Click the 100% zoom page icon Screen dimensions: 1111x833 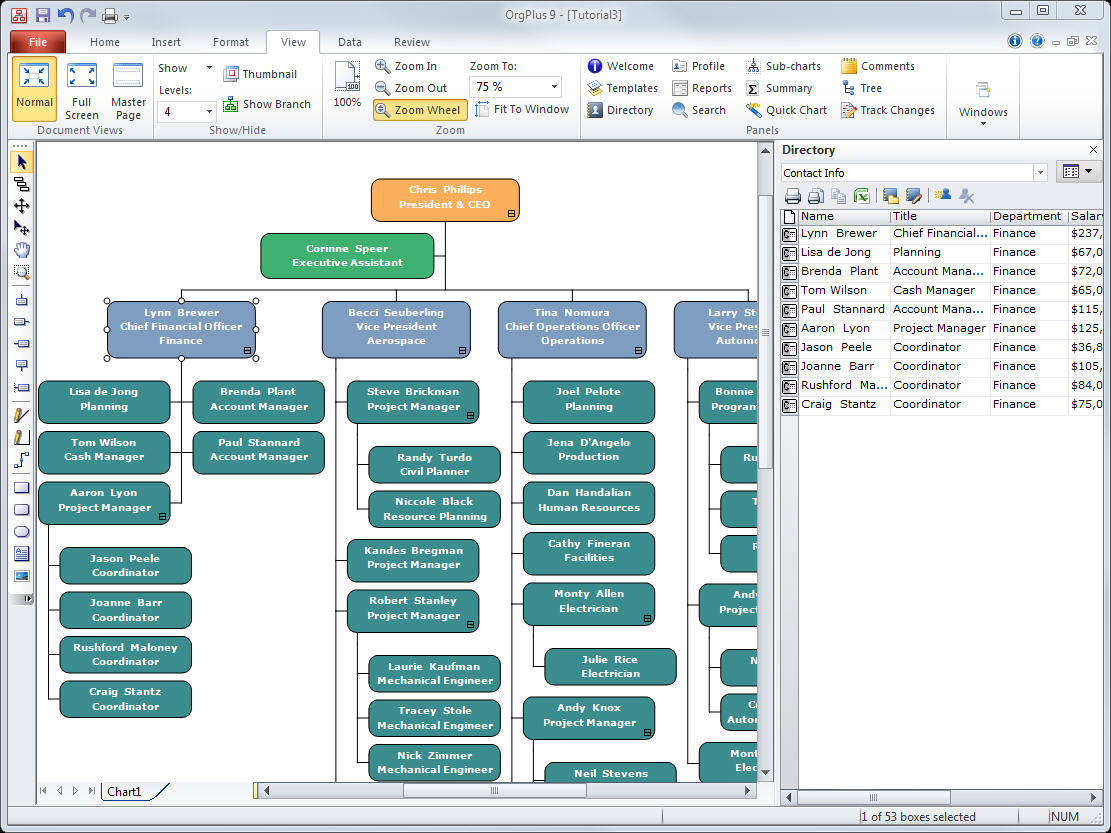(347, 85)
